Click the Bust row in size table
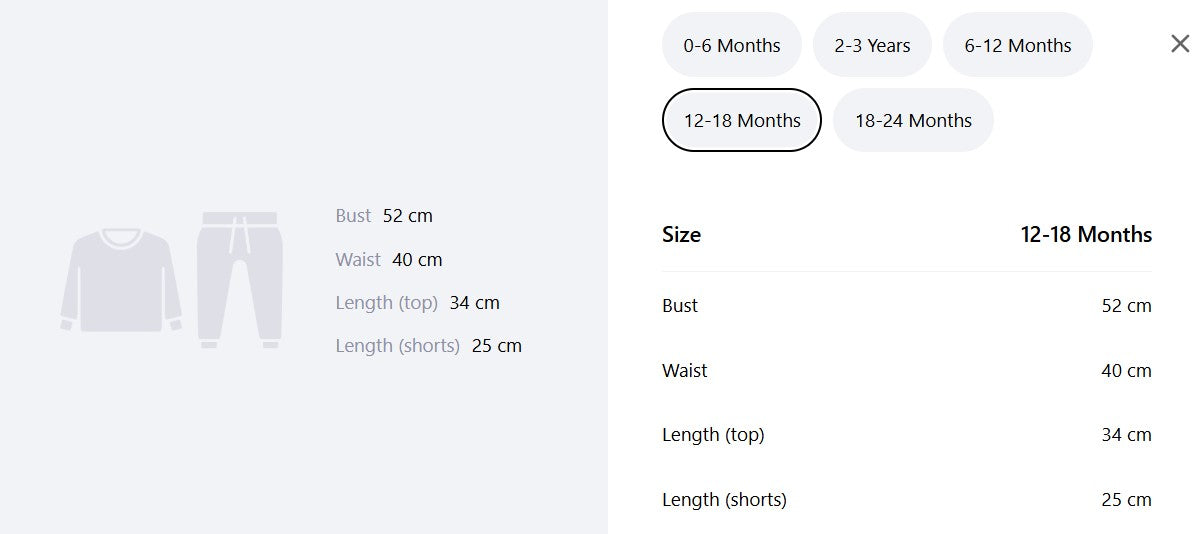Viewport: 1194px width, 534px height. (x=907, y=305)
